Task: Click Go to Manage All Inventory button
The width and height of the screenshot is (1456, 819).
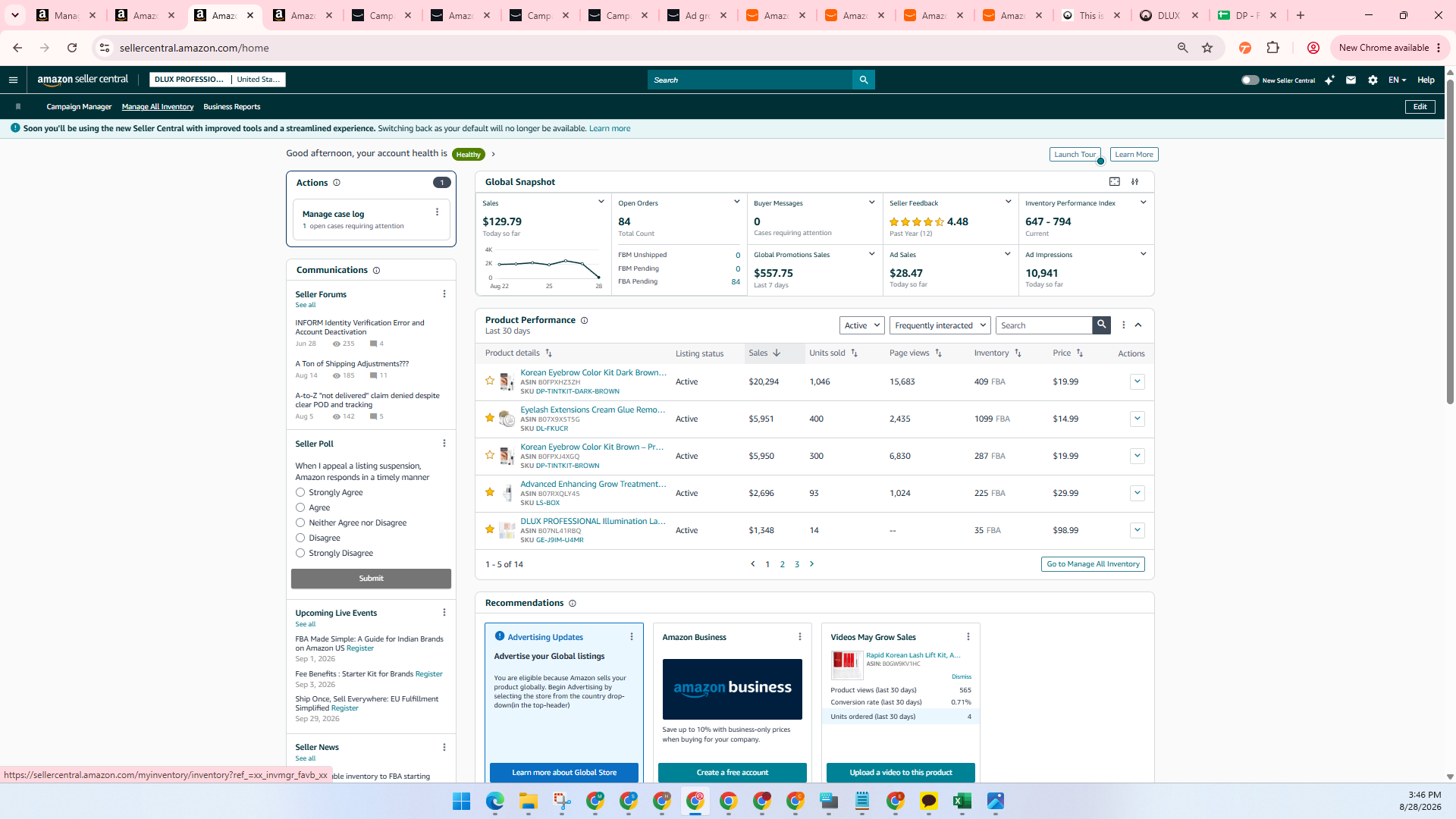Action: click(x=1093, y=564)
